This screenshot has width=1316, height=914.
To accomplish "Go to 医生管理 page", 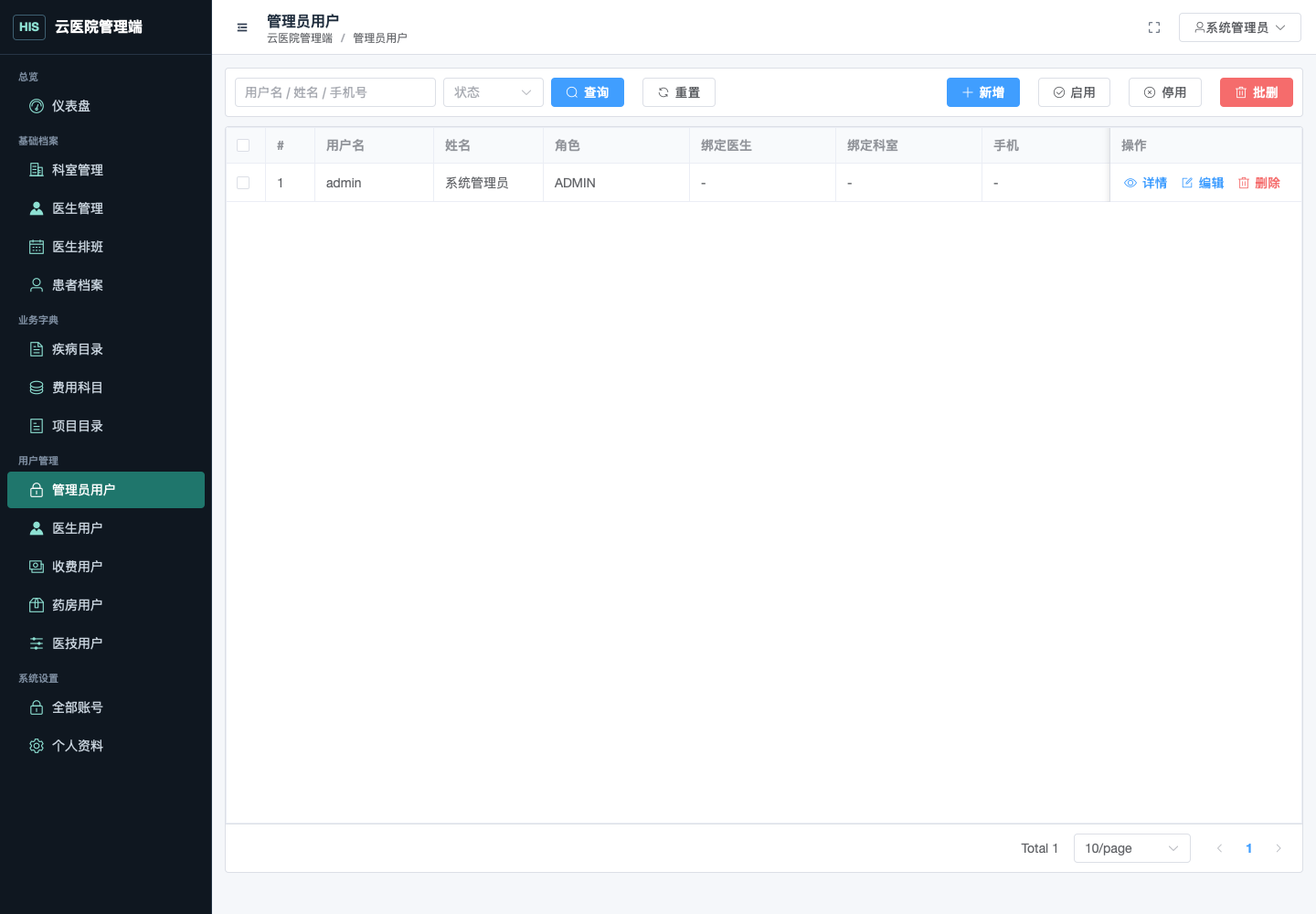I will [106, 208].
